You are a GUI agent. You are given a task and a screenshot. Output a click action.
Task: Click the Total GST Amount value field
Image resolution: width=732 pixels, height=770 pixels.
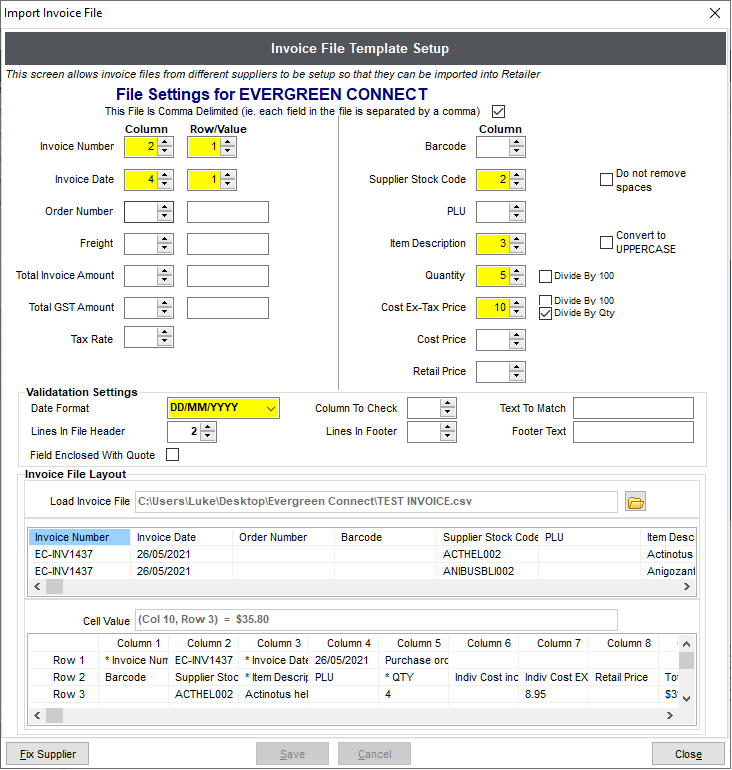228,308
